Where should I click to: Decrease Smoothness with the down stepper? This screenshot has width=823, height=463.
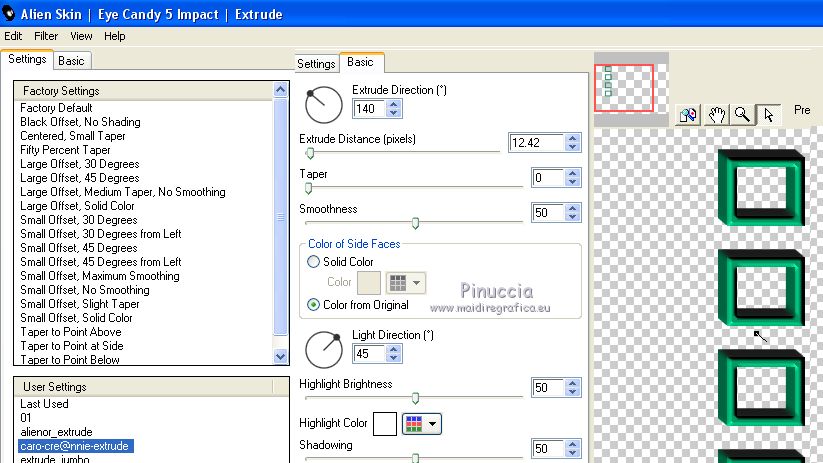[573, 217]
